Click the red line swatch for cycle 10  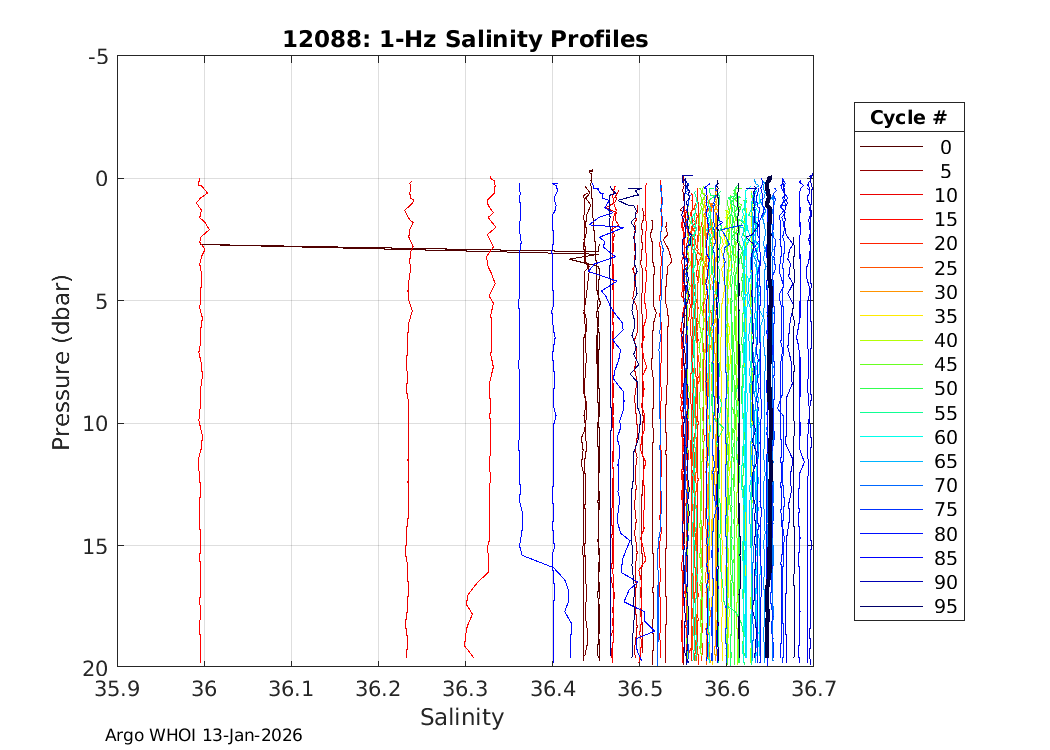click(x=890, y=195)
